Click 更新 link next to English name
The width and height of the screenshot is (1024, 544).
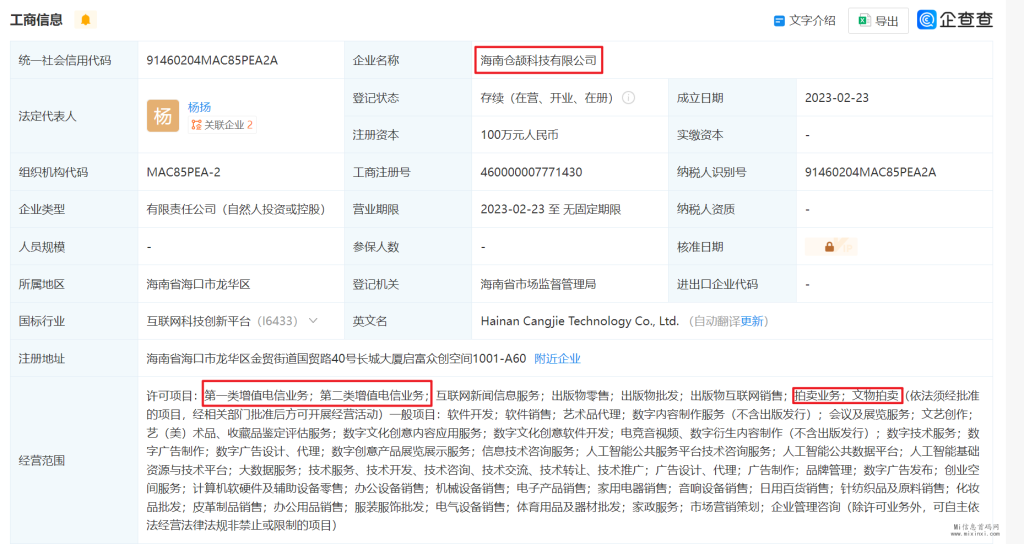point(752,321)
